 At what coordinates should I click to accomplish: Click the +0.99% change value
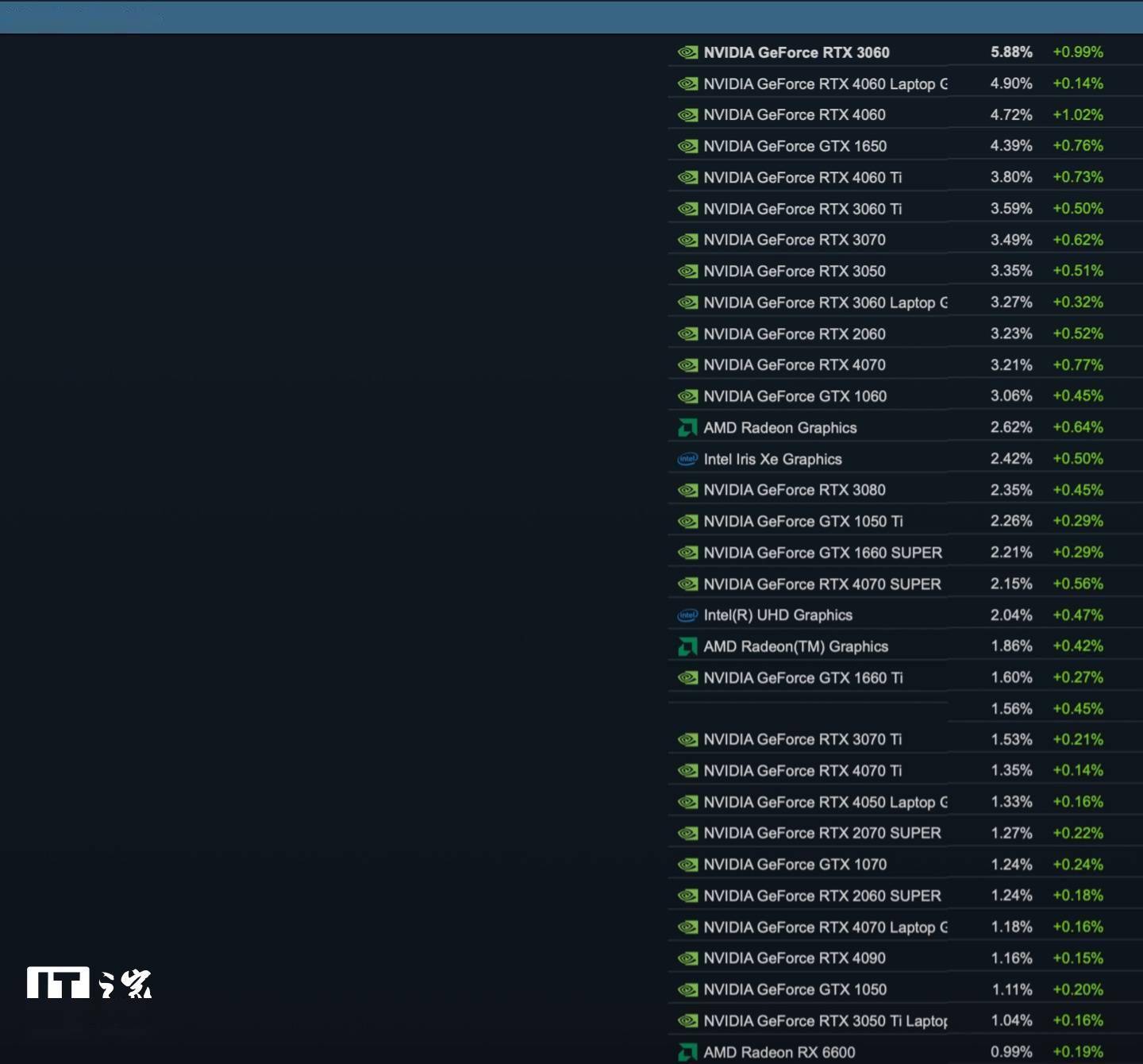point(1078,52)
